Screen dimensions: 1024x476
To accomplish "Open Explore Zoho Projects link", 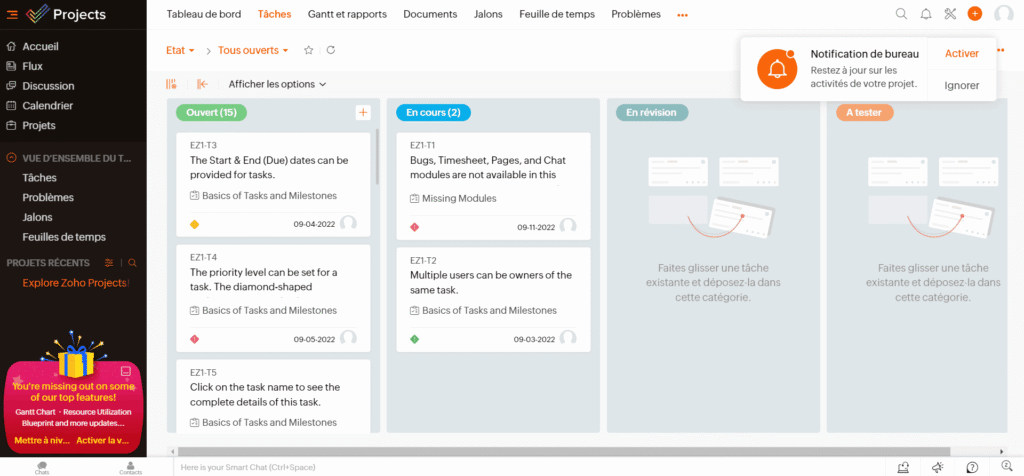I will point(75,283).
